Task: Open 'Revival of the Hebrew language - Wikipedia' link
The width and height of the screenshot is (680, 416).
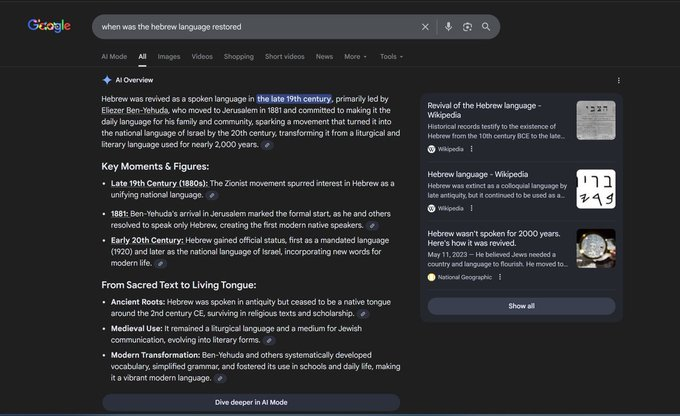Action: pos(484,110)
